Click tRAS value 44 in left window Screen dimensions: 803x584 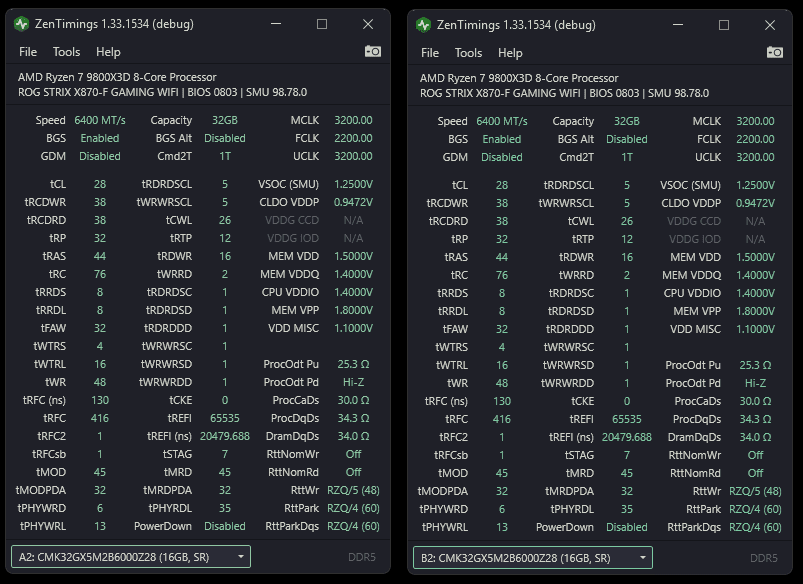pyautogui.click(x=100, y=256)
